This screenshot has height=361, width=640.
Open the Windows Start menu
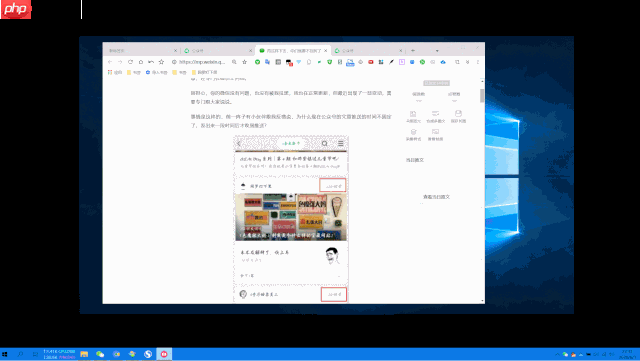coord(4,354)
